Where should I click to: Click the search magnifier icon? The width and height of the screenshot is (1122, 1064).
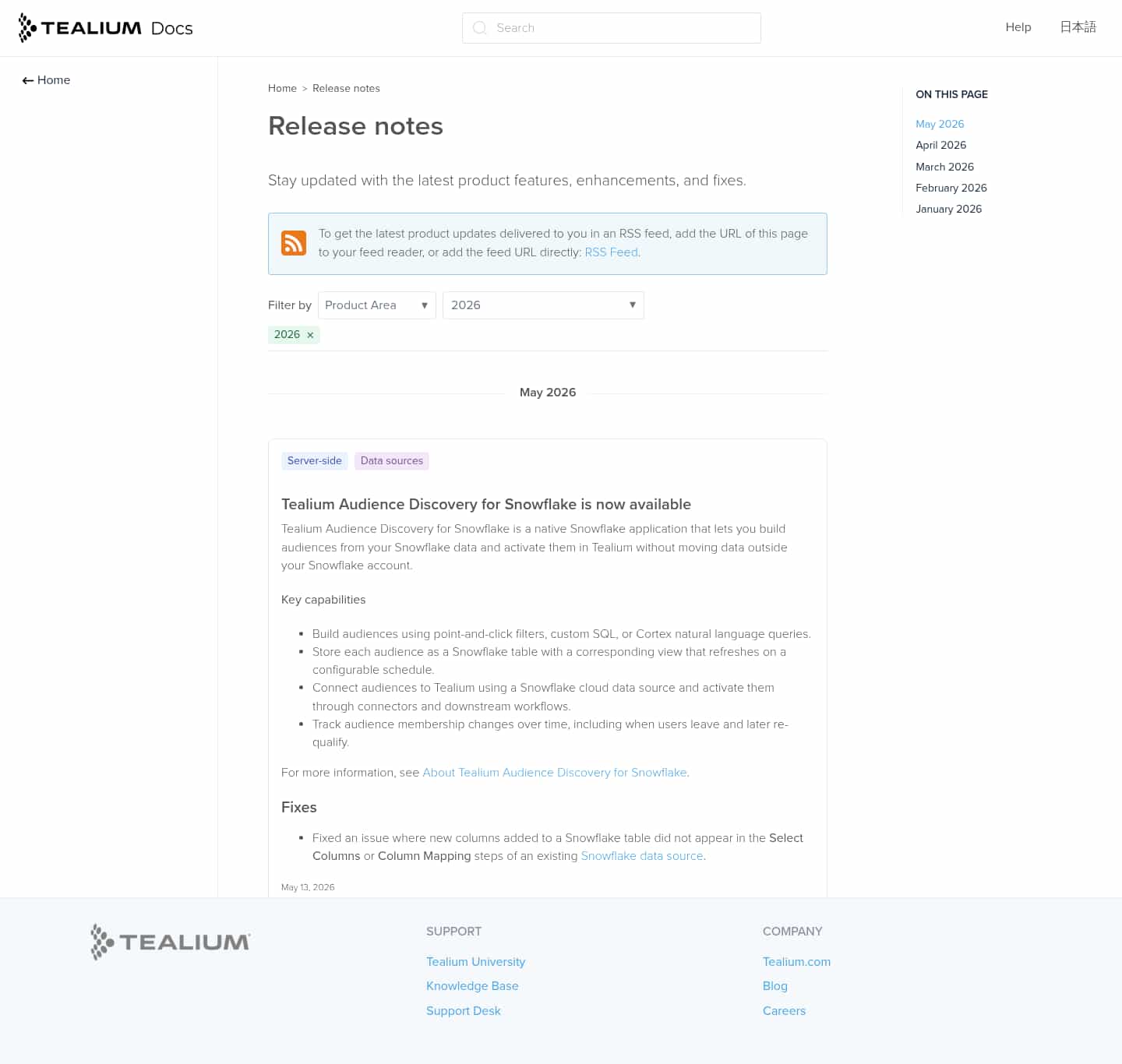tap(480, 28)
